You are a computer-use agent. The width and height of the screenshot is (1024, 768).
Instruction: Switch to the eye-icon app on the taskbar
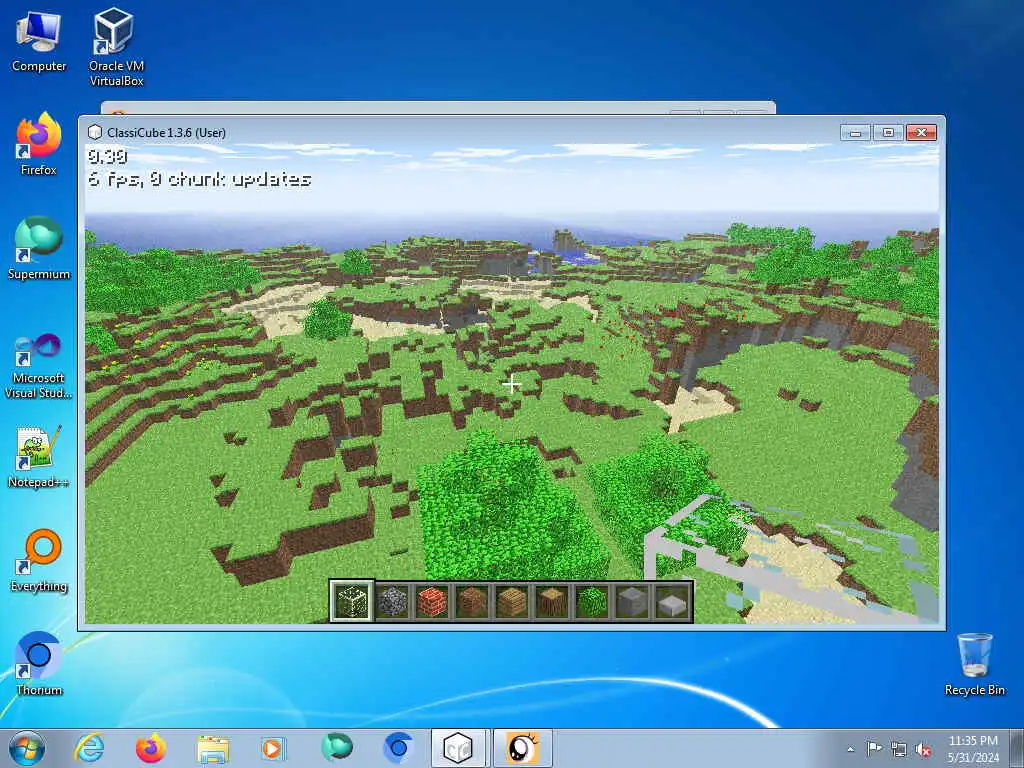coord(522,748)
